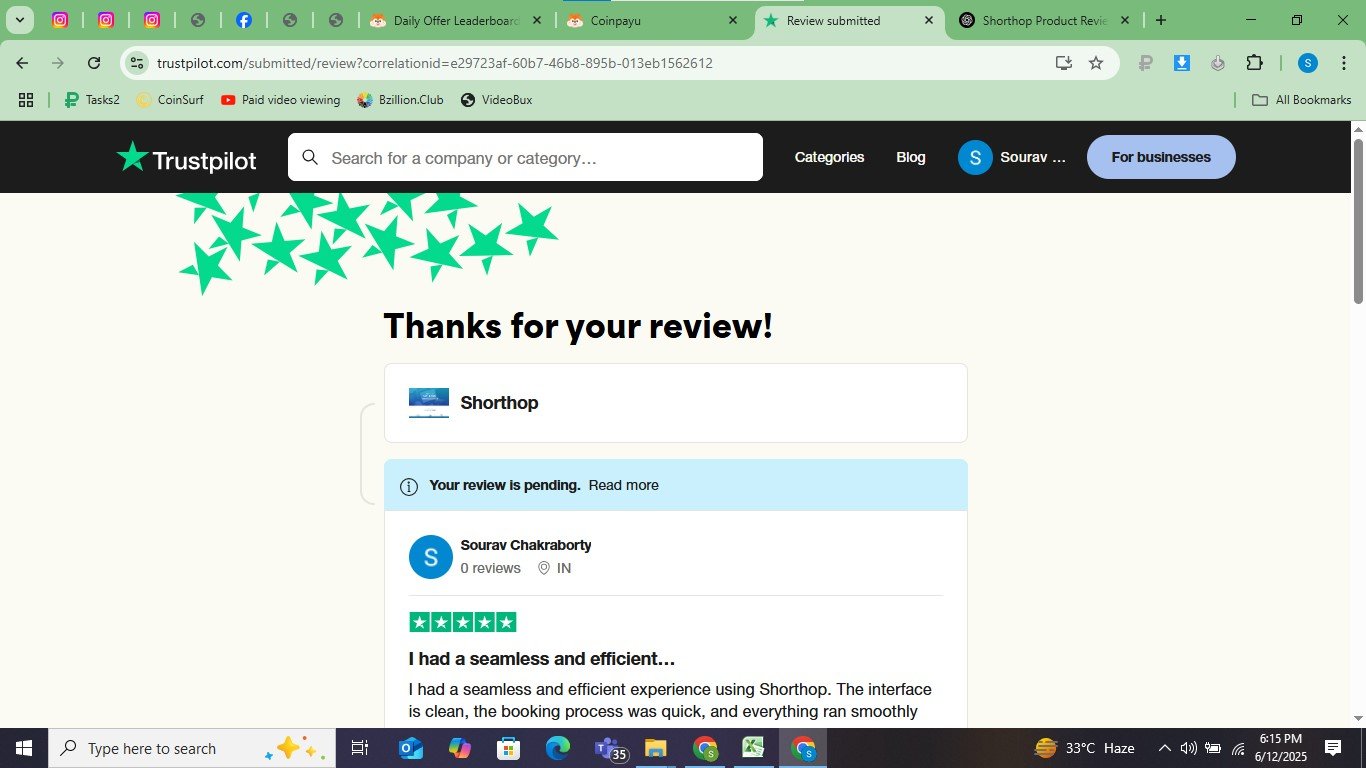Image resolution: width=1366 pixels, height=768 pixels.
Task: Click the reviewer S avatar
Action: [431, 557]
